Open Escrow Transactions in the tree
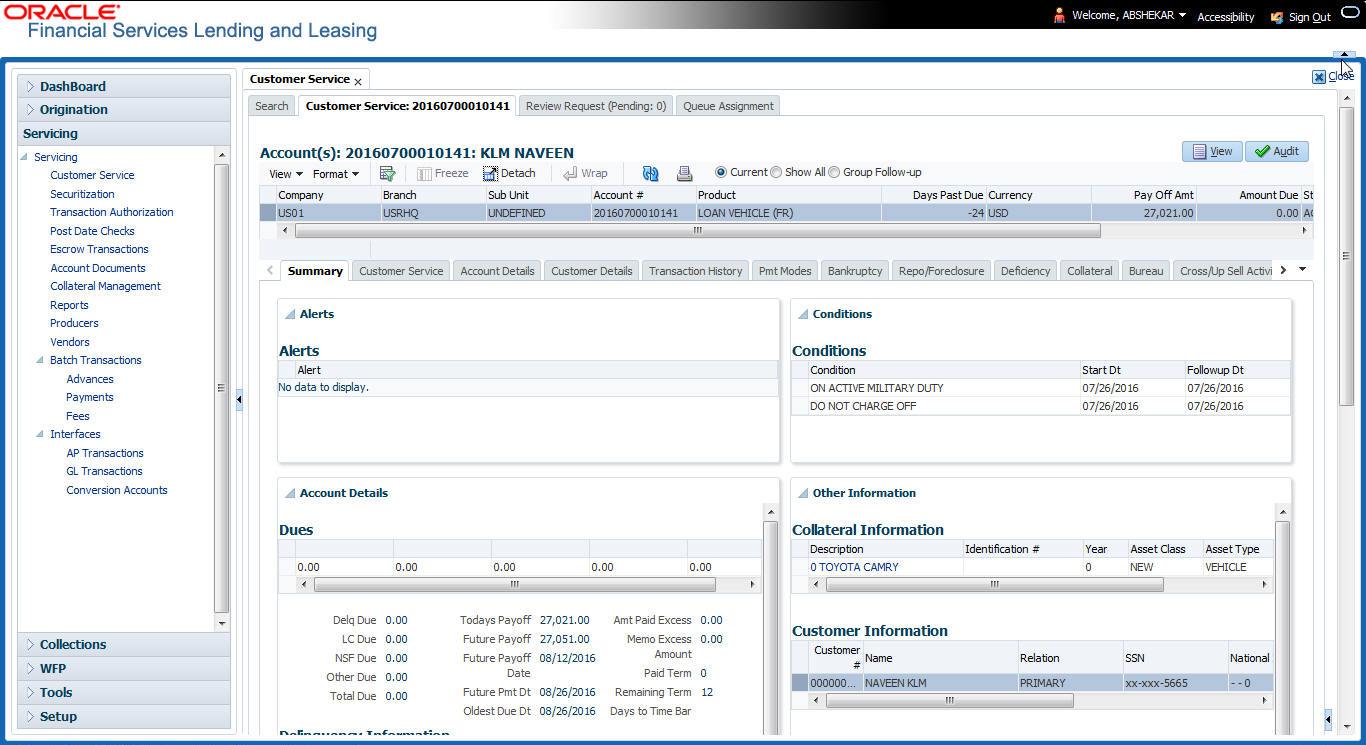Viewport: 1366px width, 745px height. pos(99,249)
